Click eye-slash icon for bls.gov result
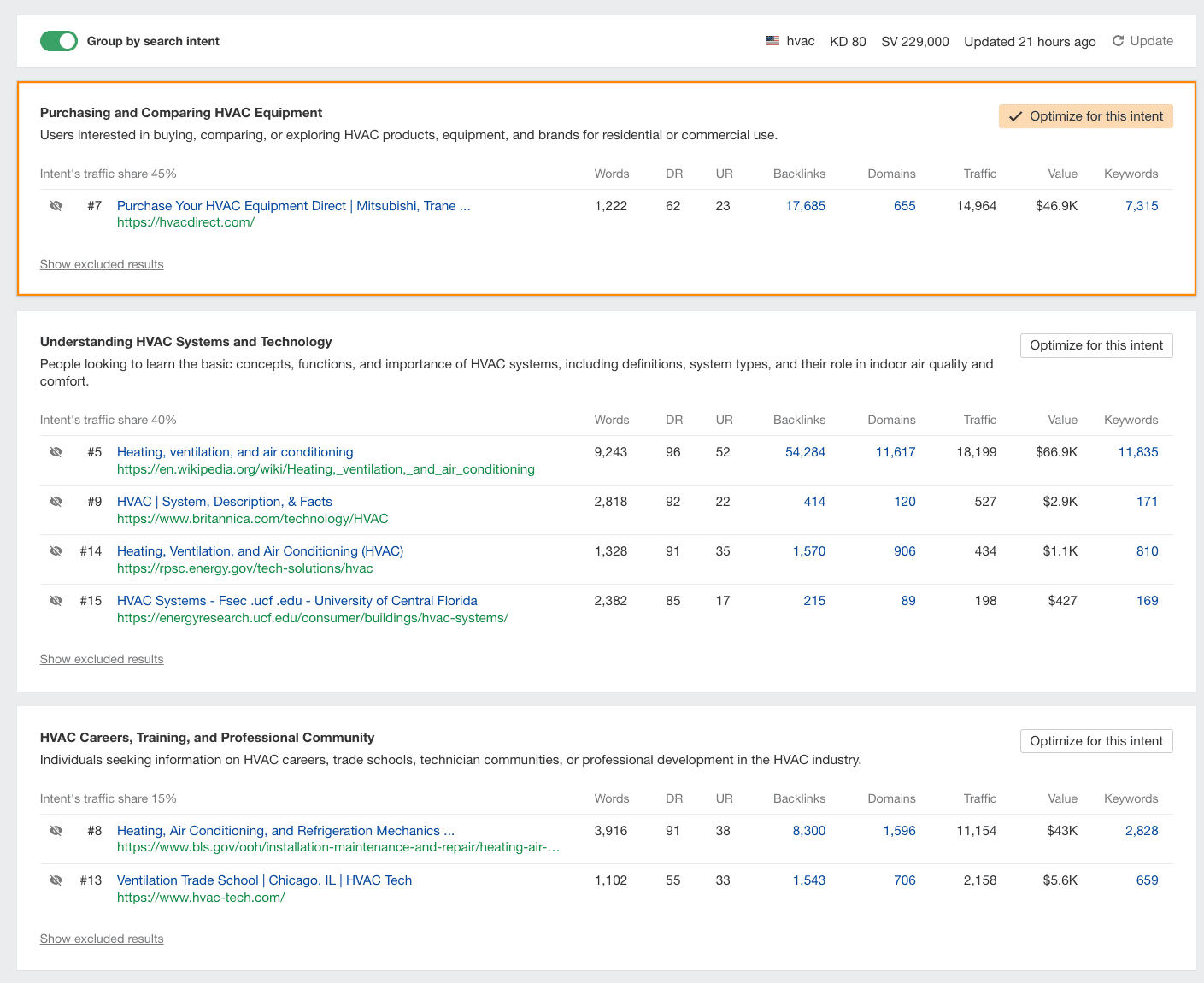The width and height of the screenshot is (1204, 983). tap(56, 831)
